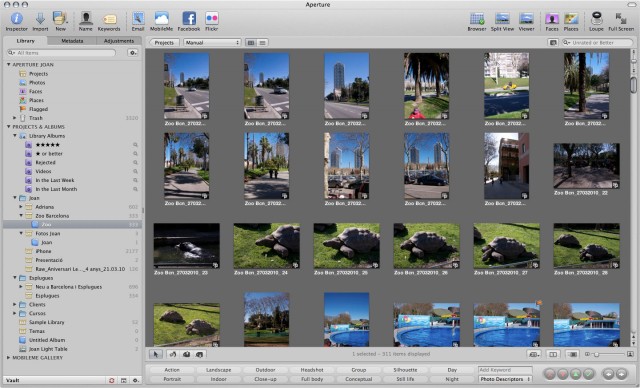Go to previous image arrow
The width and height of the screenshot is (640, 388).
click(608, 374)
